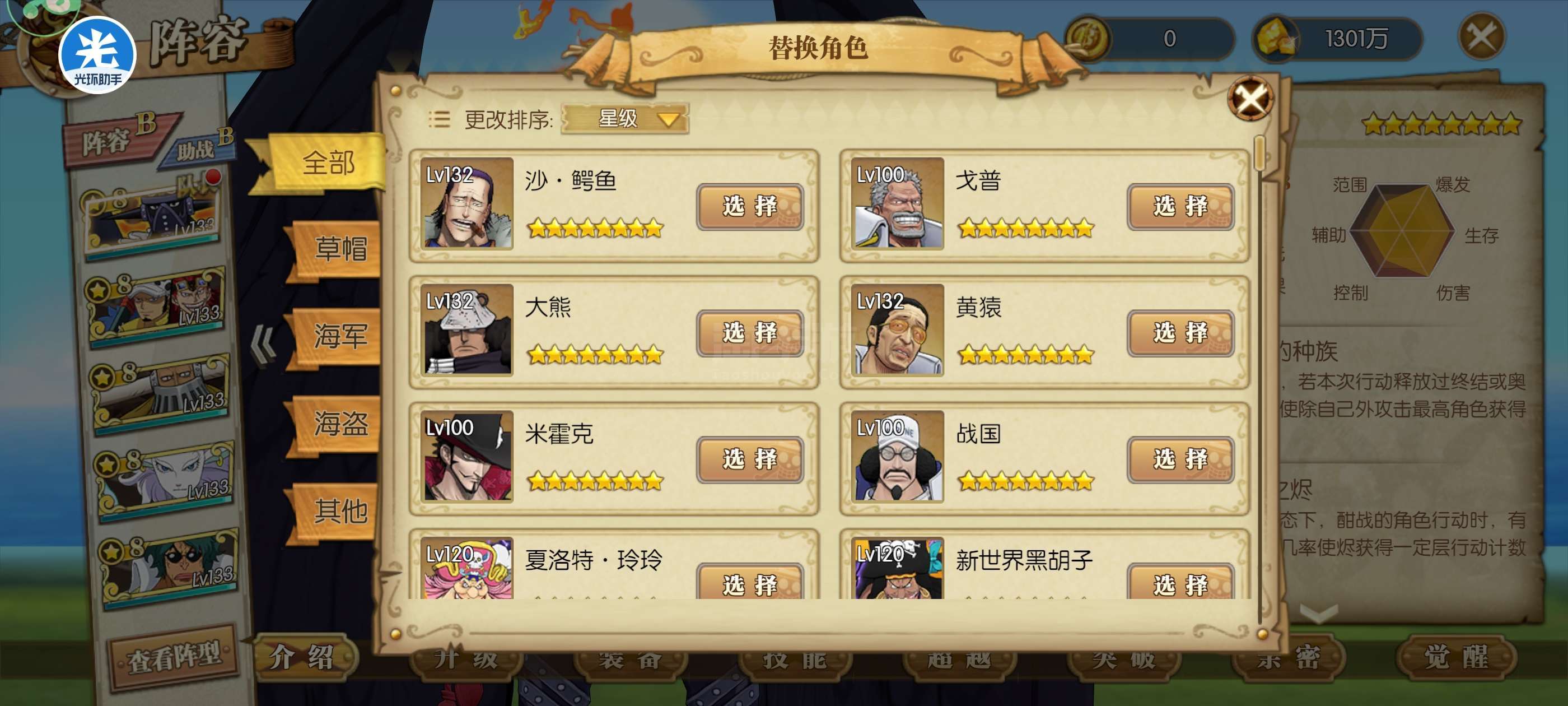Switch to the 草帽 filter tab
1568x706 pixels.
click(336, 250)
